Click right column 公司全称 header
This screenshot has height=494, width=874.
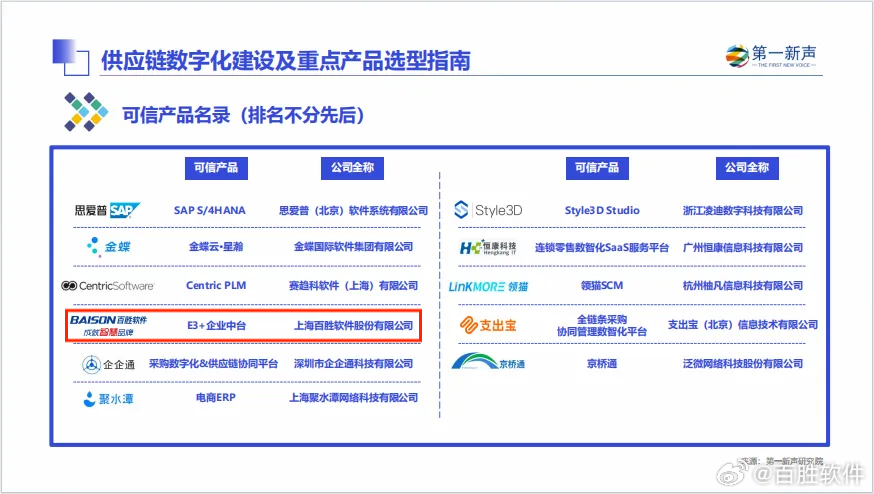(x=747, y=168)
